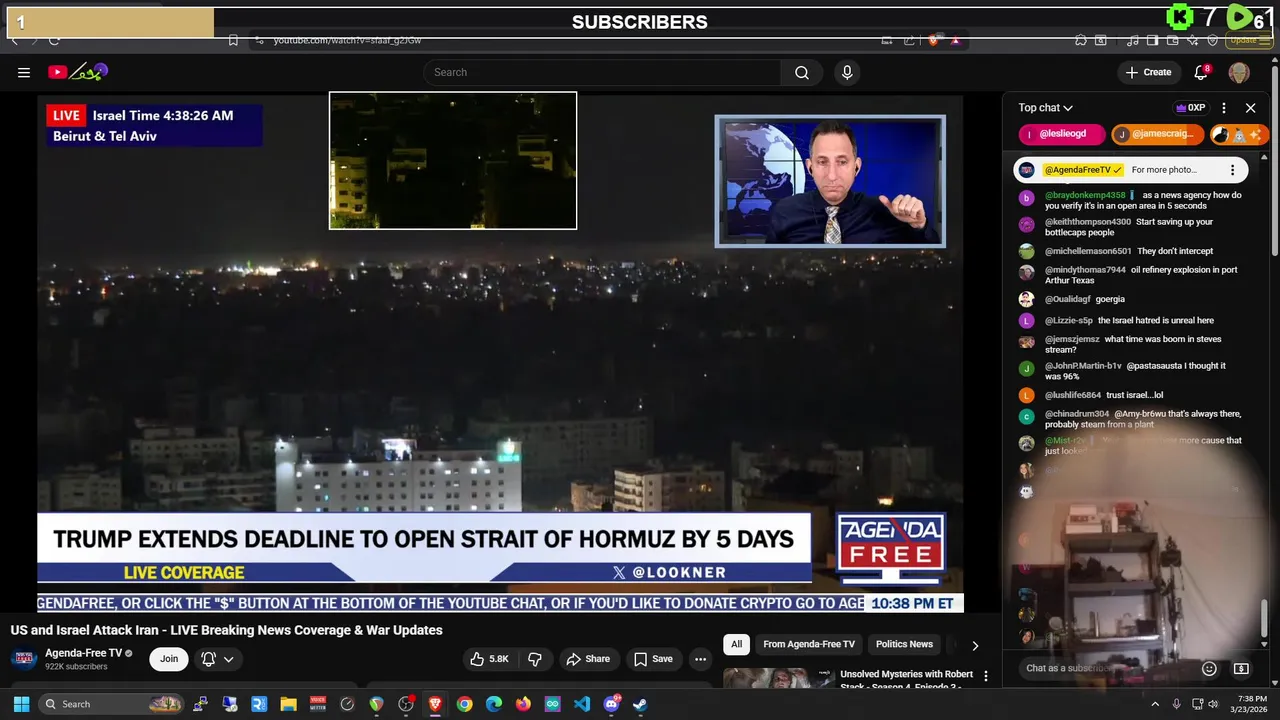This screenshot has height=720, width=1280.
Task: Focus the YouTube search input field
Action: (602, 72)
